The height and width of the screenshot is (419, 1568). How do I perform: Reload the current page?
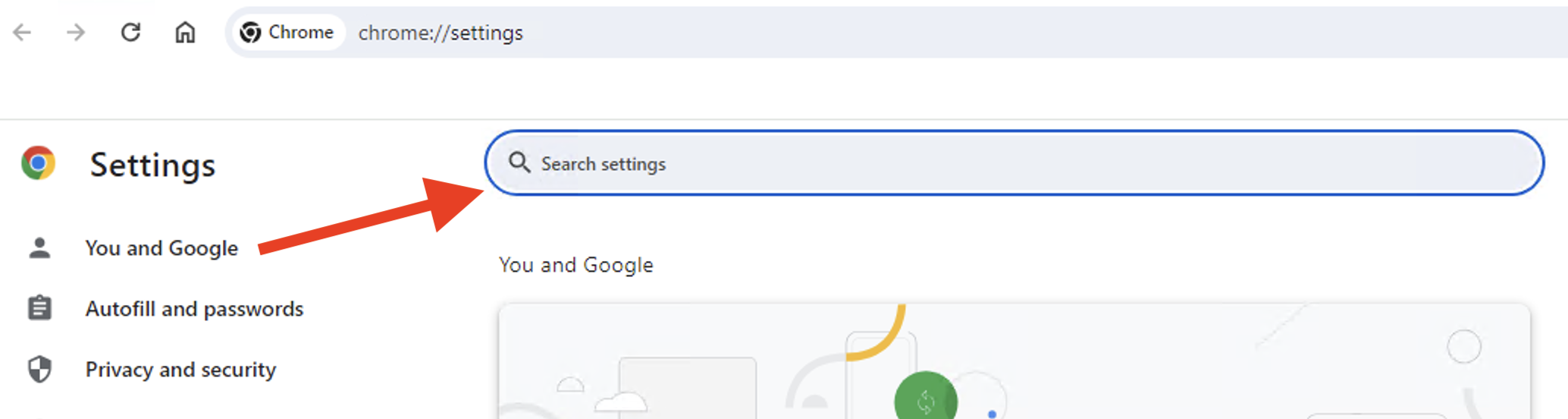pyautogui.click(x=130, y=33)
